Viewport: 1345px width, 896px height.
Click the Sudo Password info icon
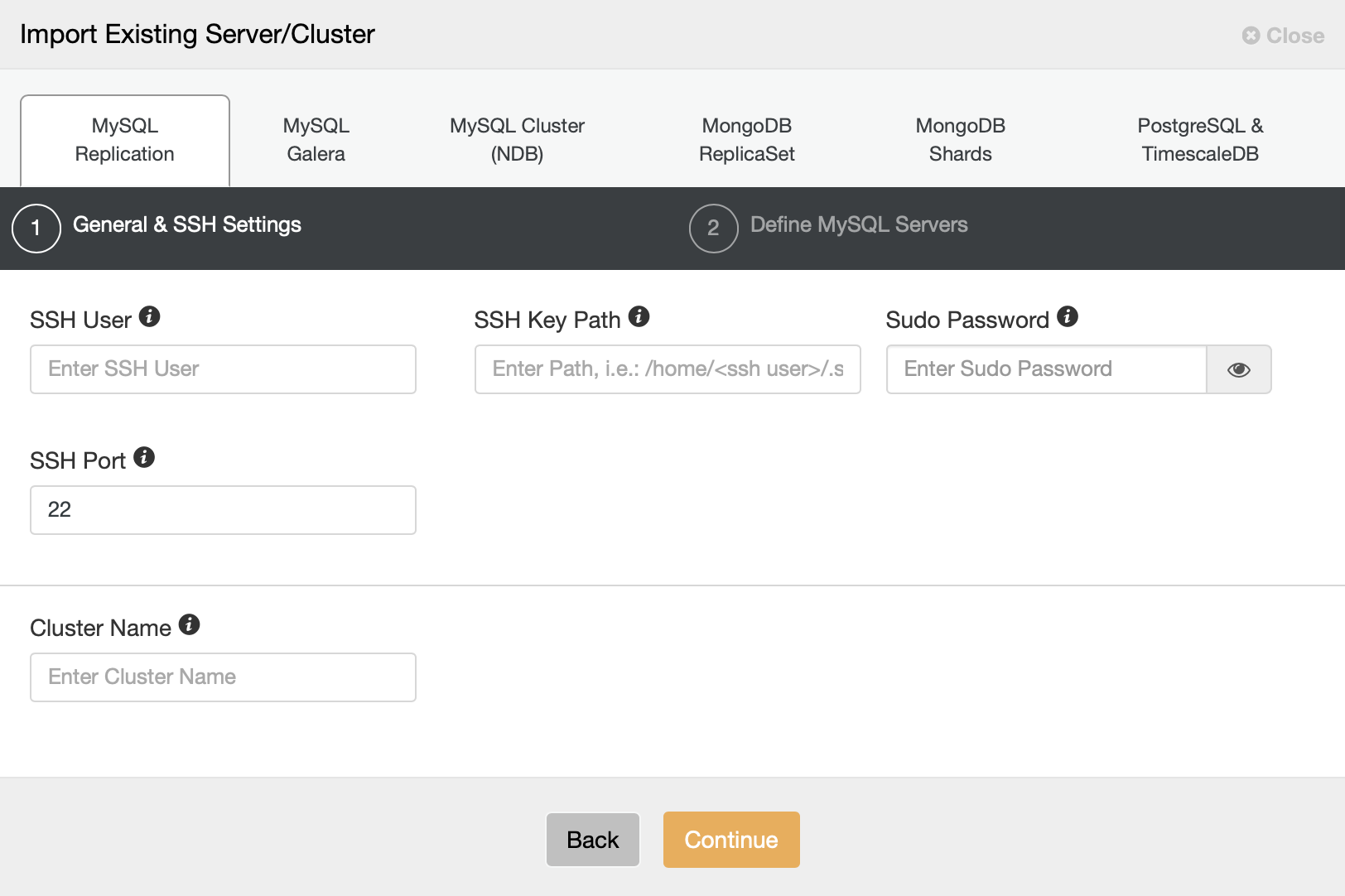click(x=1068, y=316)
